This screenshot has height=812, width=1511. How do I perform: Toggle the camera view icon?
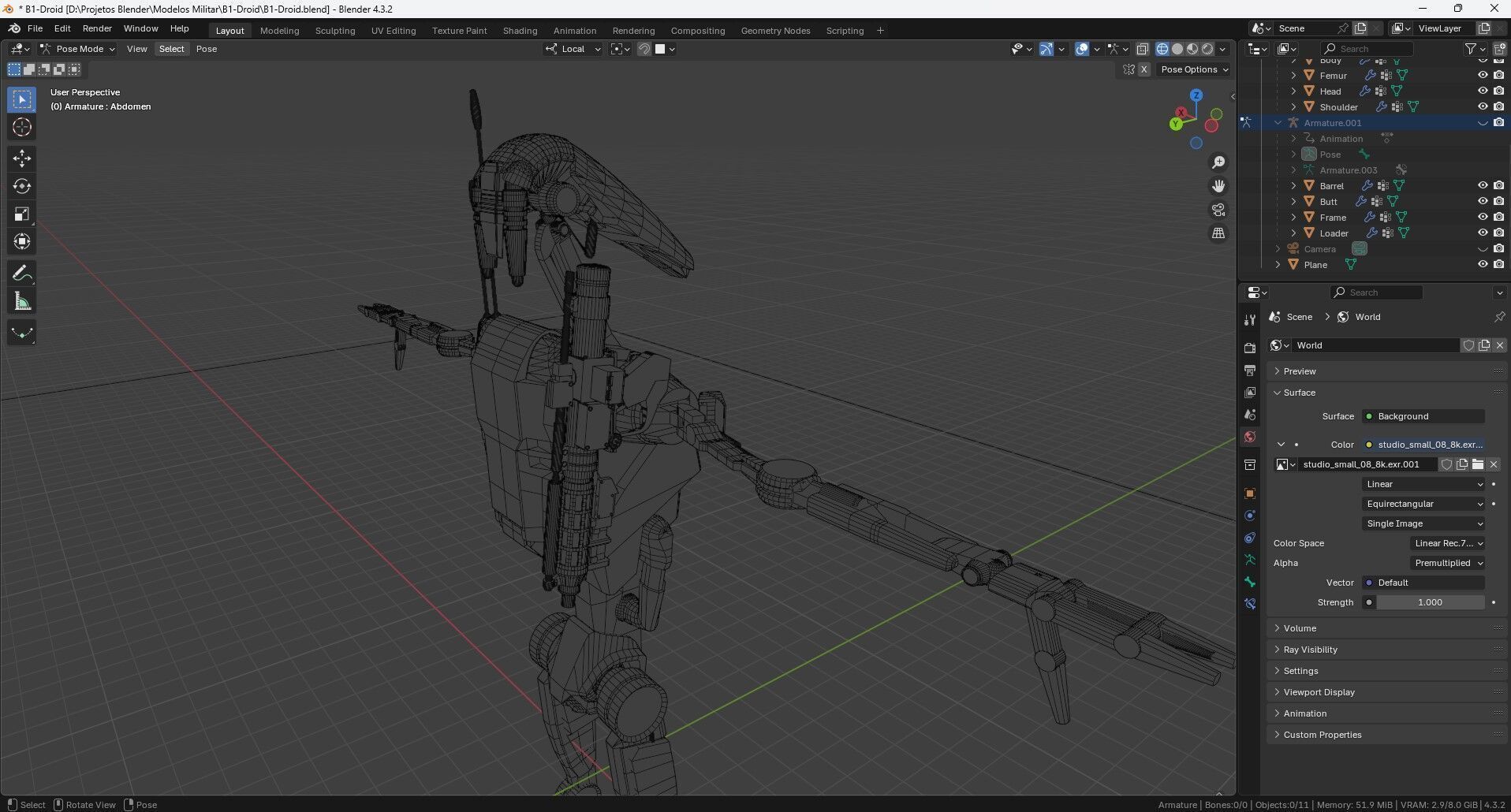click(1218, 210)
